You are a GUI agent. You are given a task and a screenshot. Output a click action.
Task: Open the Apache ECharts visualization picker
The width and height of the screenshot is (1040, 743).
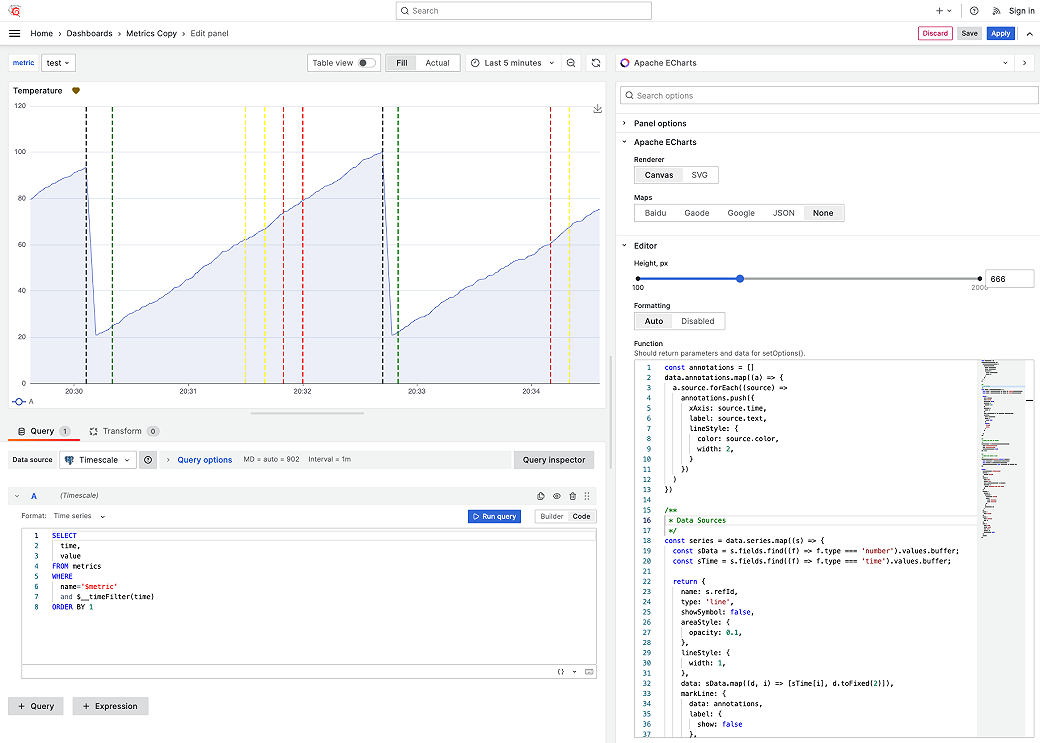click(814, 63)
